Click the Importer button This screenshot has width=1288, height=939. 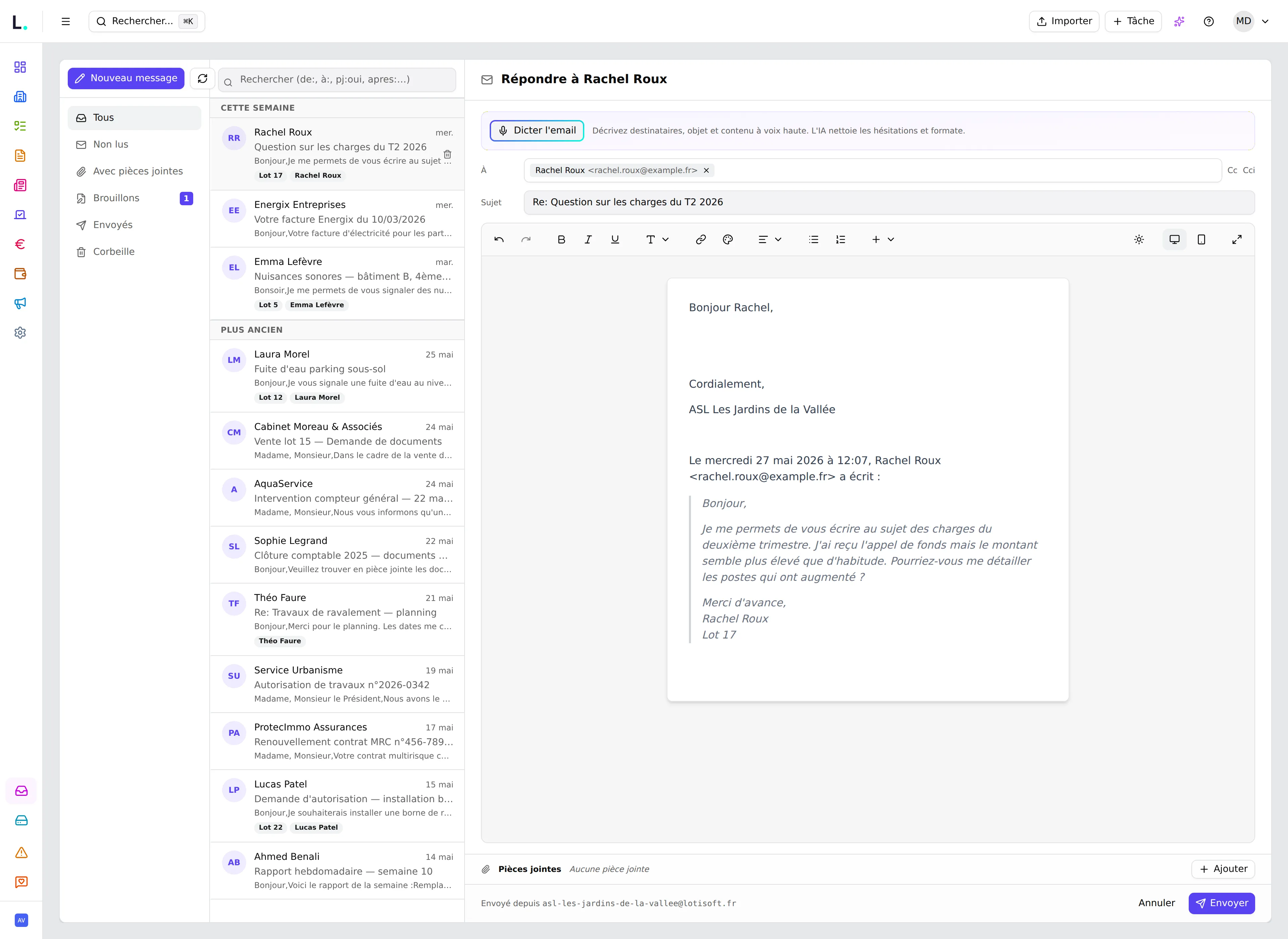1064,21
